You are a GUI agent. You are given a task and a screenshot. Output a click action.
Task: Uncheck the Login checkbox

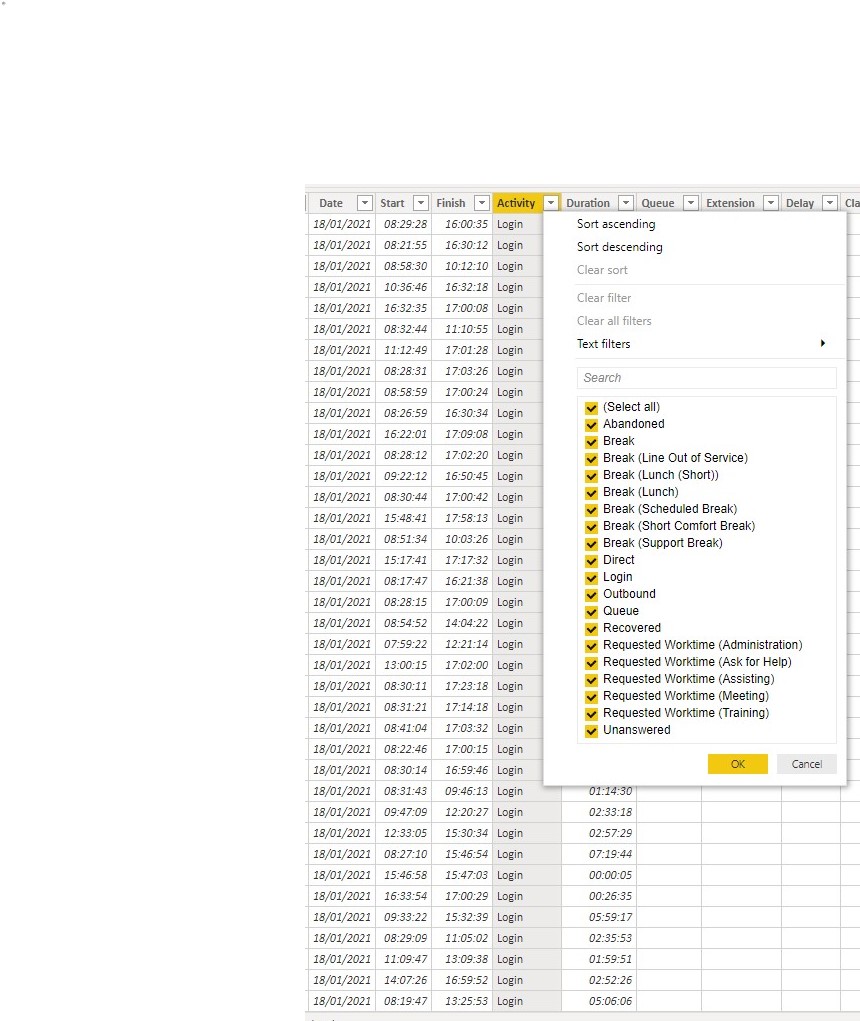[591, 578]
